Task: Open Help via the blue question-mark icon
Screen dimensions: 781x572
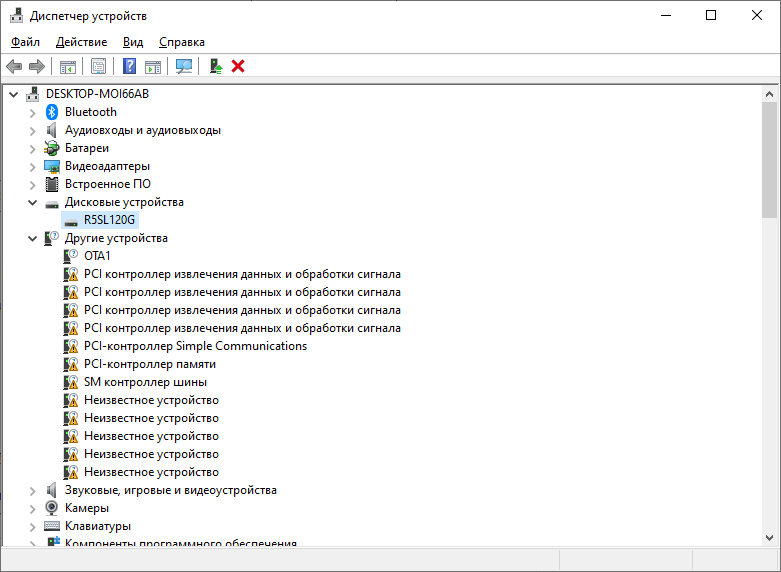Action: (x=130, y=66)
